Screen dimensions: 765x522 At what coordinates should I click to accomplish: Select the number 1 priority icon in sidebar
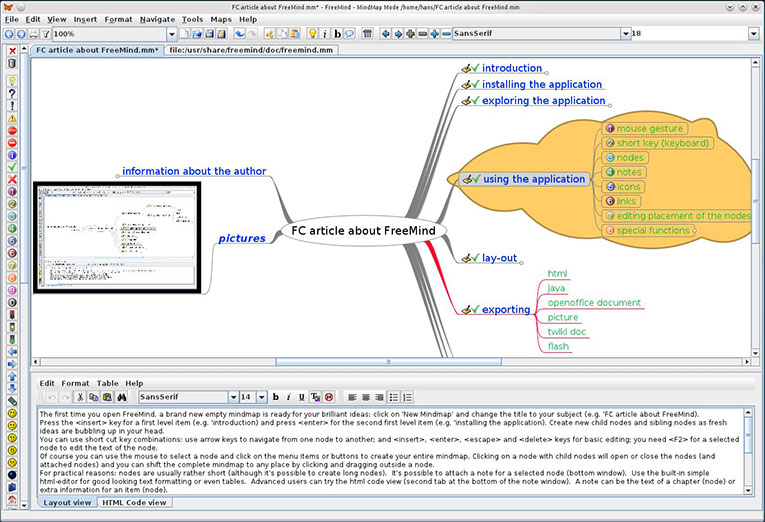[x=13, y=192]
